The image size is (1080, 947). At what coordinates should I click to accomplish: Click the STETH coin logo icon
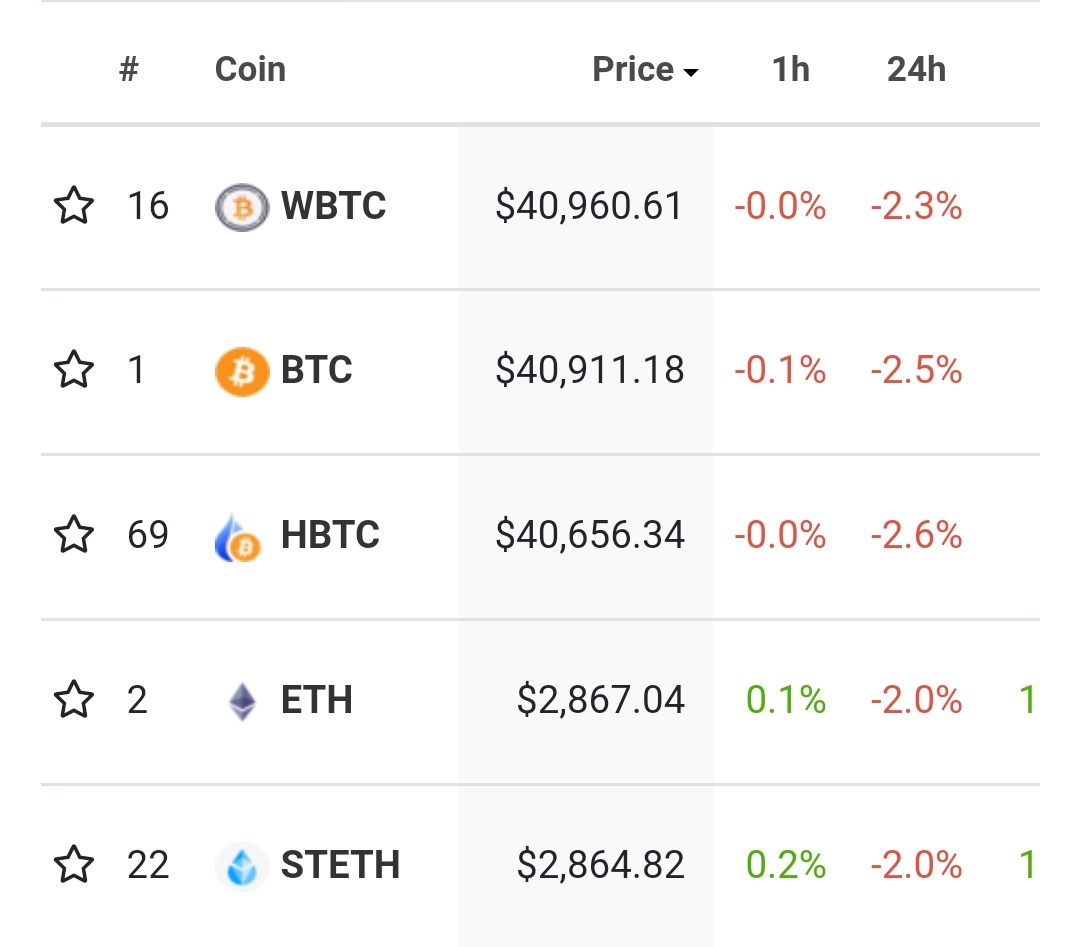coord(242,865)
